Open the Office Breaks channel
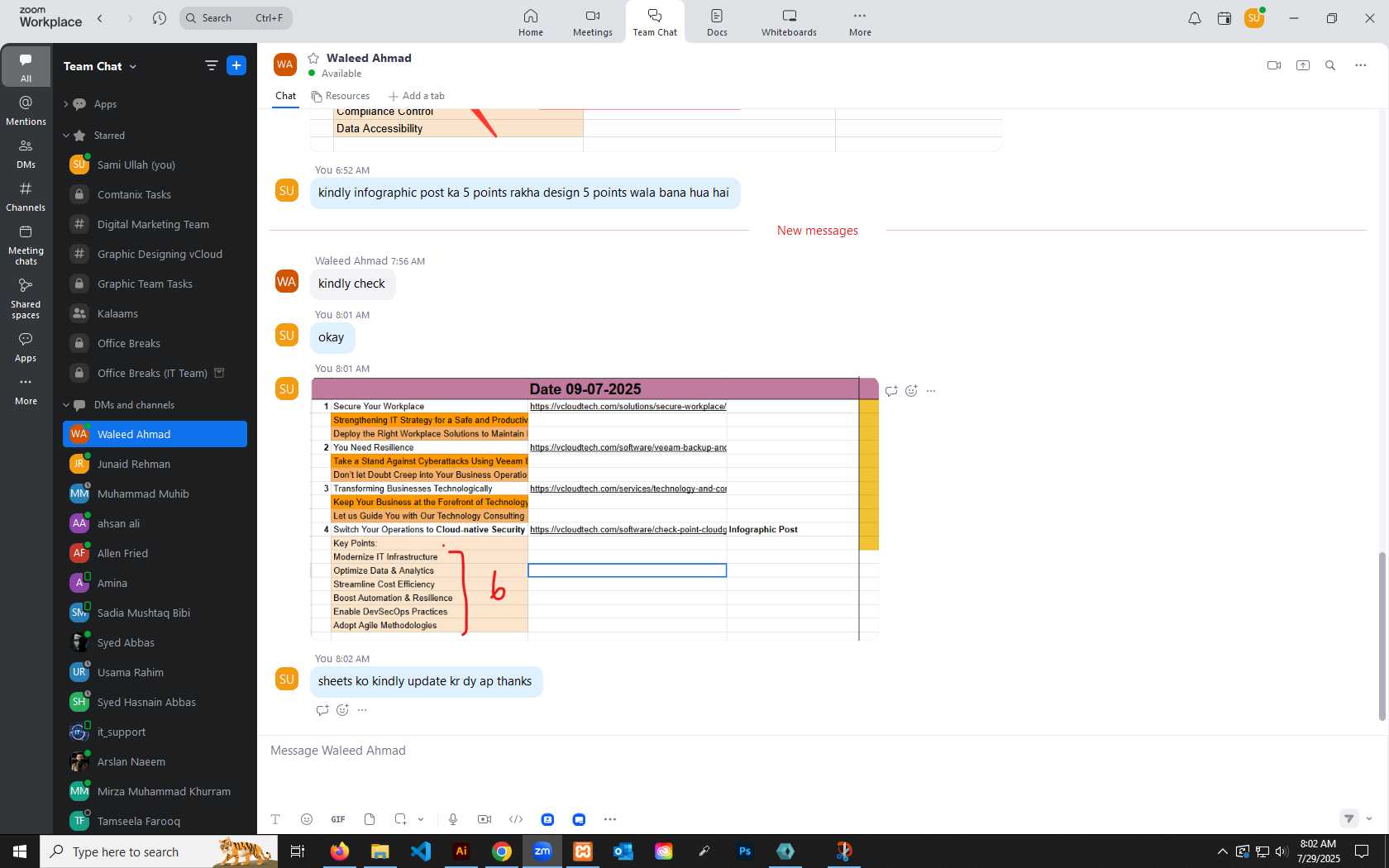1389x868 pixels. coord(155,343)
